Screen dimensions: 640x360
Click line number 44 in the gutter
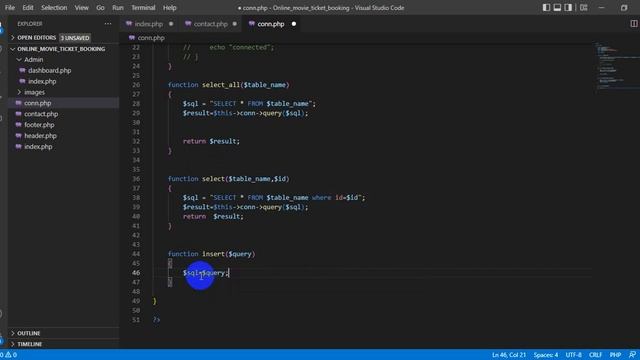click(x=136, y=254)
